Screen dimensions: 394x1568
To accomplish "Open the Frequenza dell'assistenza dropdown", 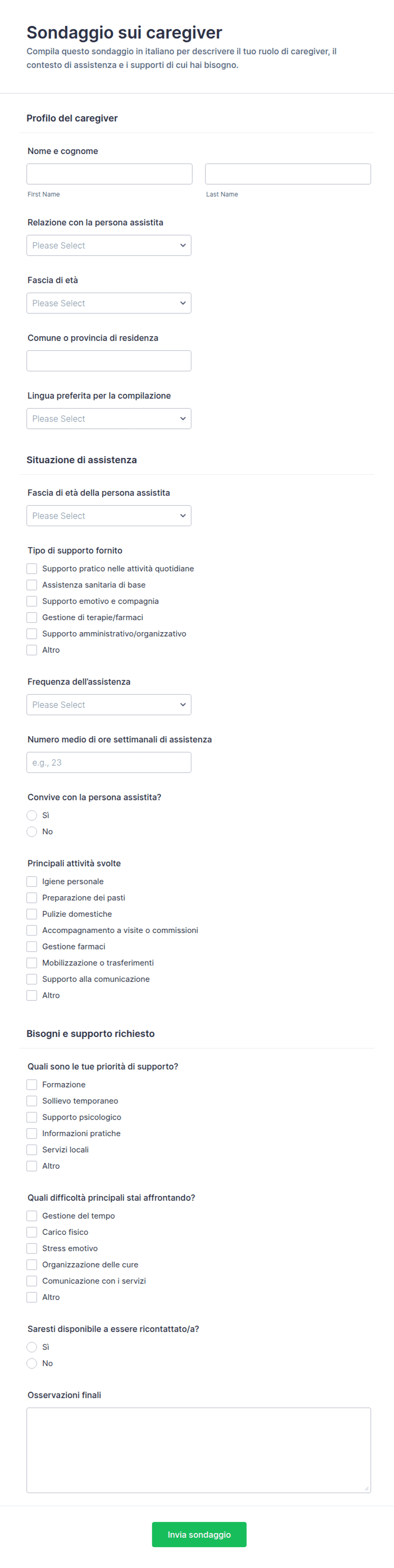I will [109, 705].
